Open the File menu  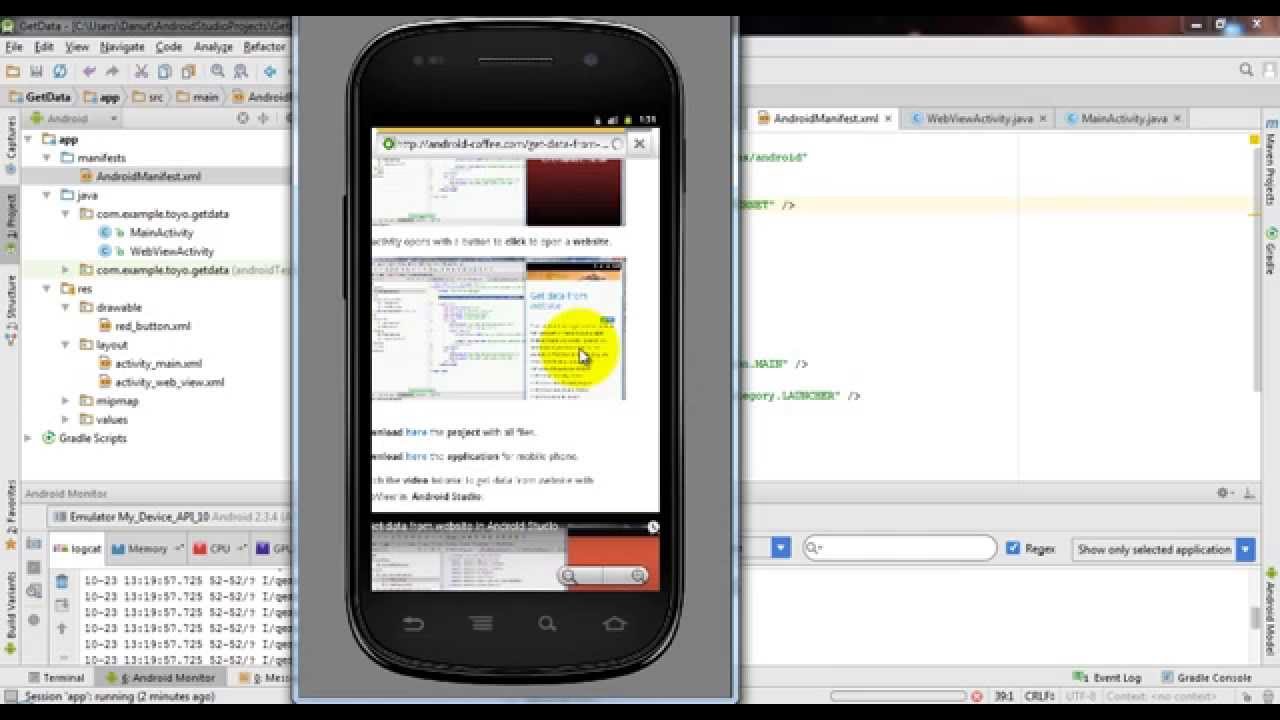point(14,47)
